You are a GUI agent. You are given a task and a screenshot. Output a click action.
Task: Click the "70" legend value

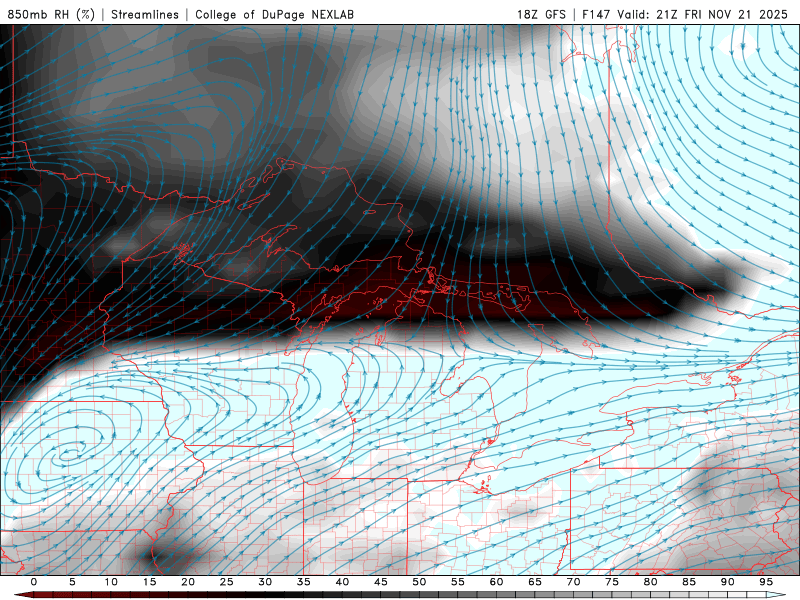(x=573, y=582)
